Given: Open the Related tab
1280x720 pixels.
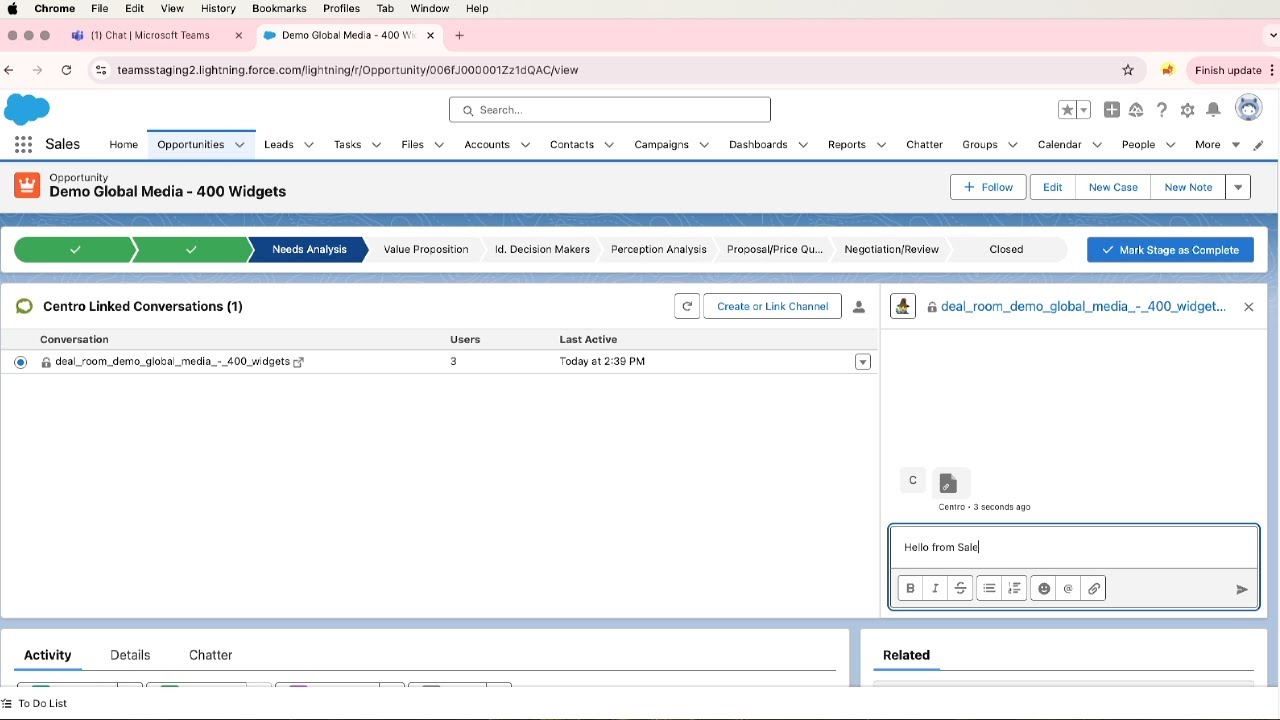Looking at the screenshot, I should click(906, 655).
